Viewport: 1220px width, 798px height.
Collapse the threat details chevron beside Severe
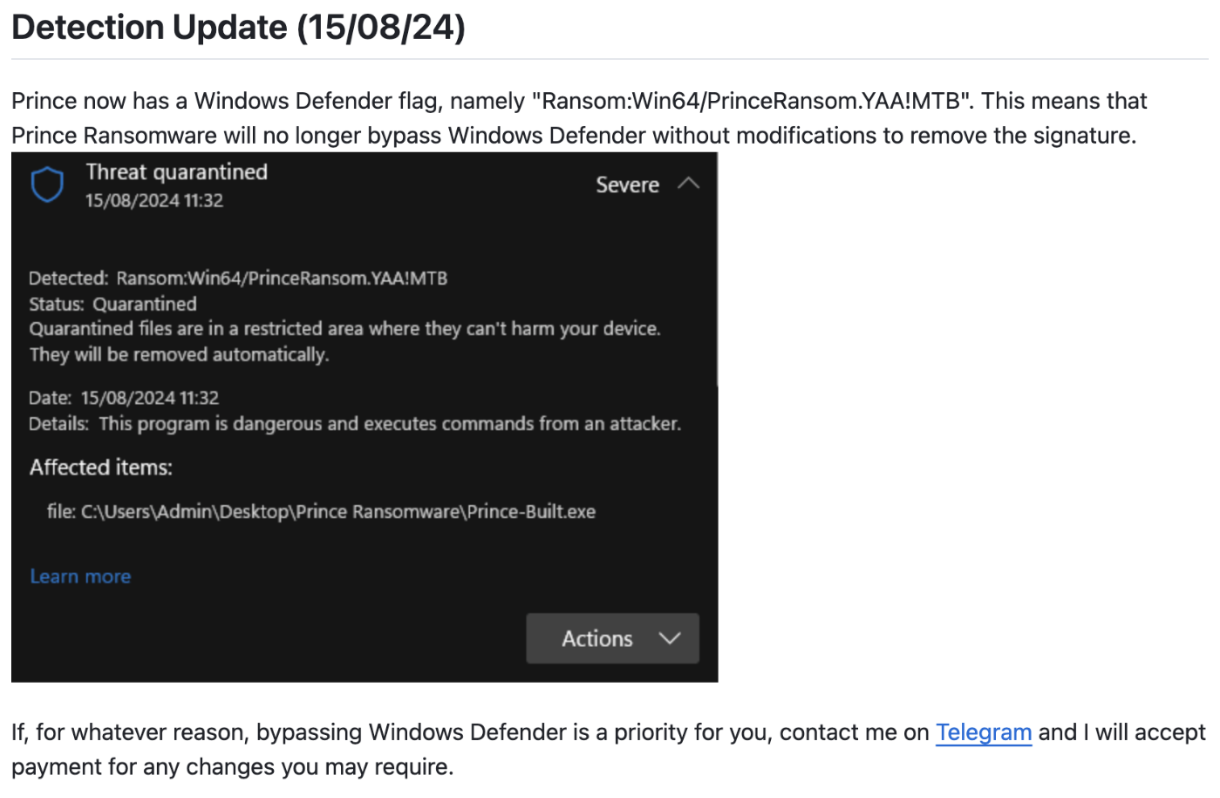(688, 184)
